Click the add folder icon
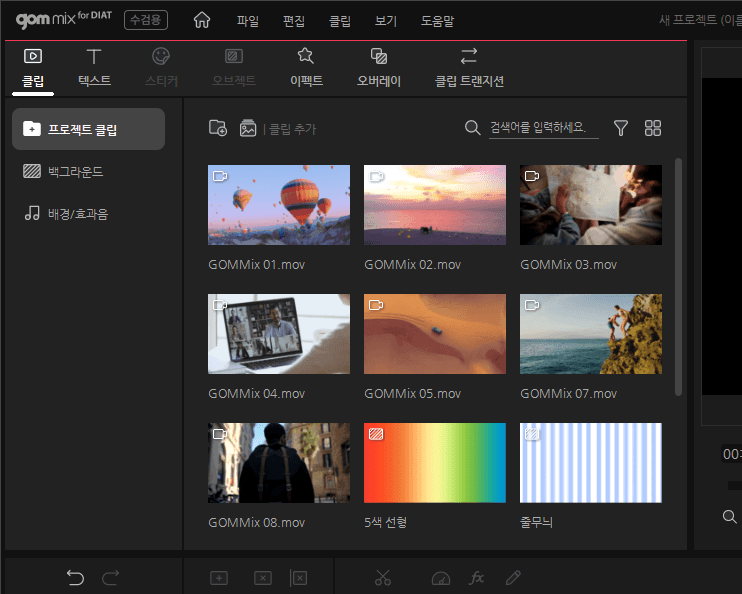 click(217, 128)
